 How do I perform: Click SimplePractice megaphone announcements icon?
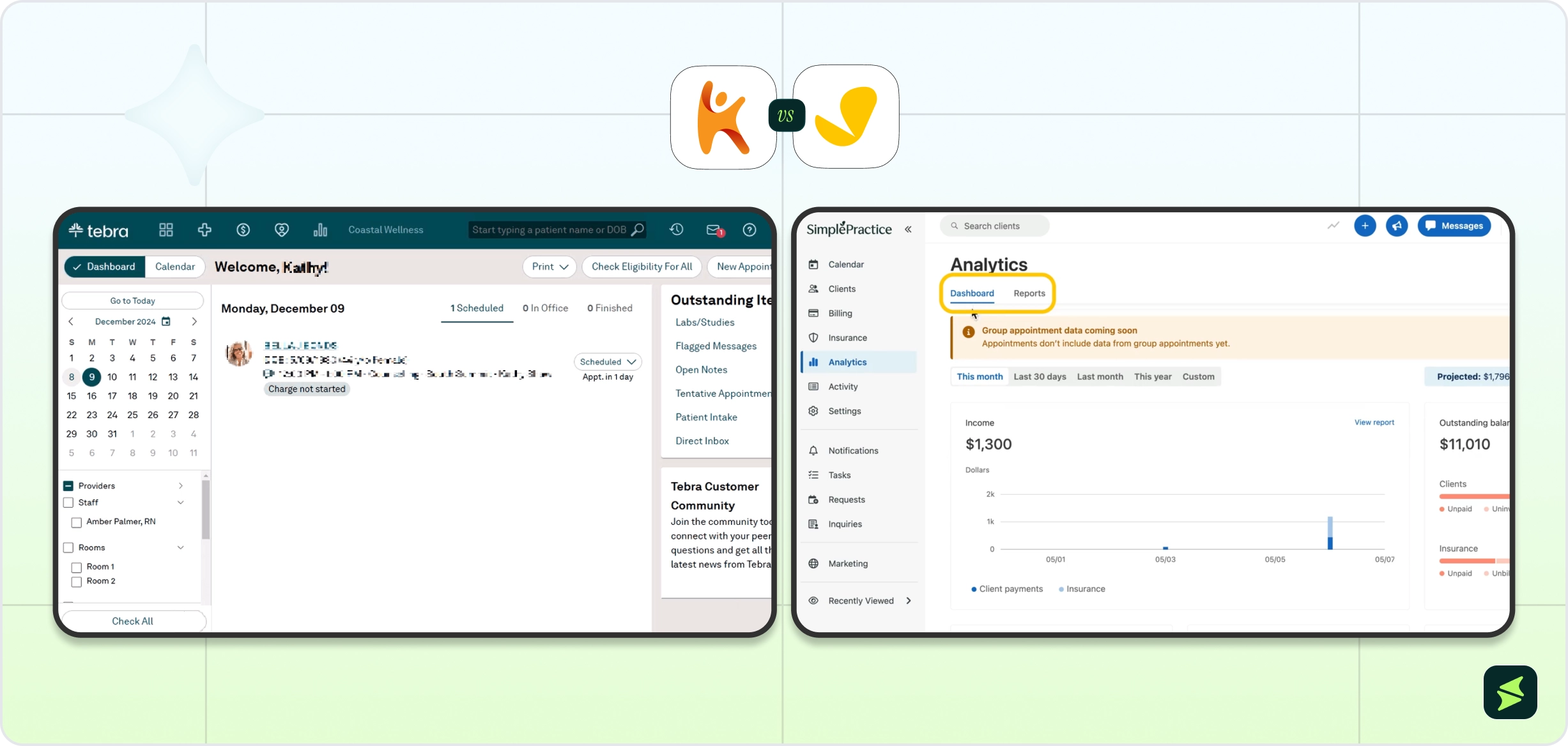(1397, 226)
